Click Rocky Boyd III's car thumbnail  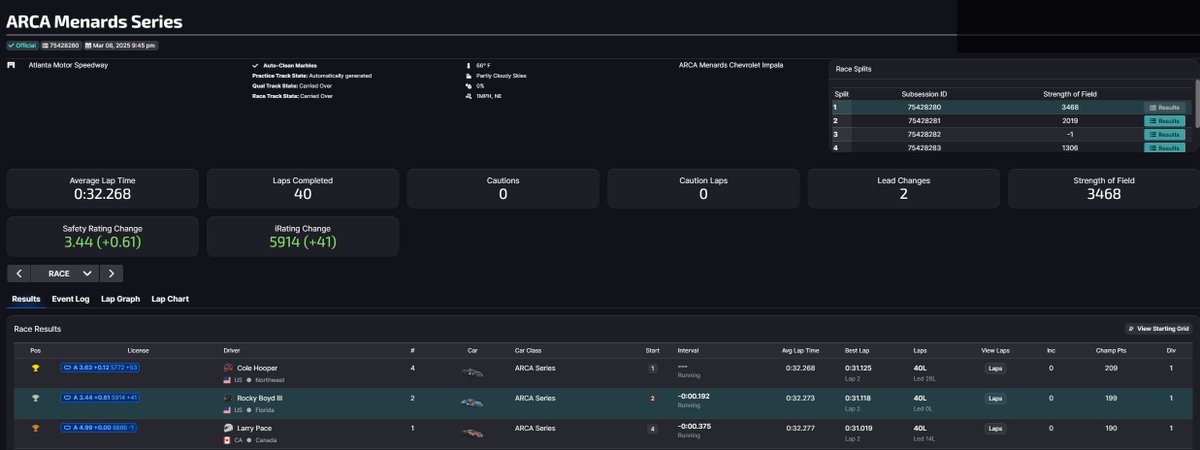(x=473, y=402)
